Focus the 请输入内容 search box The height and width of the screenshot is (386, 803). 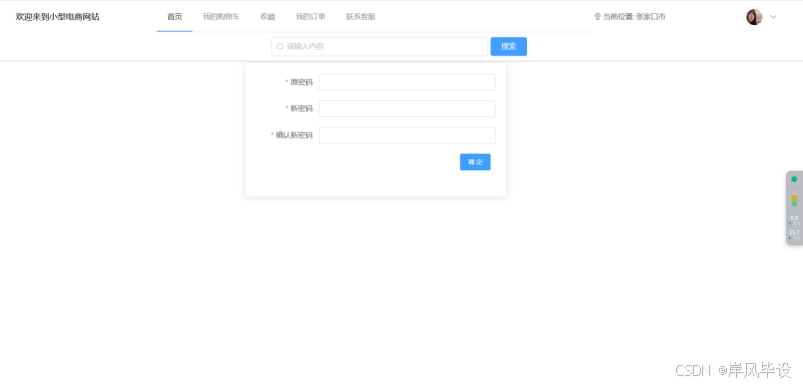(x=379, y=47)
